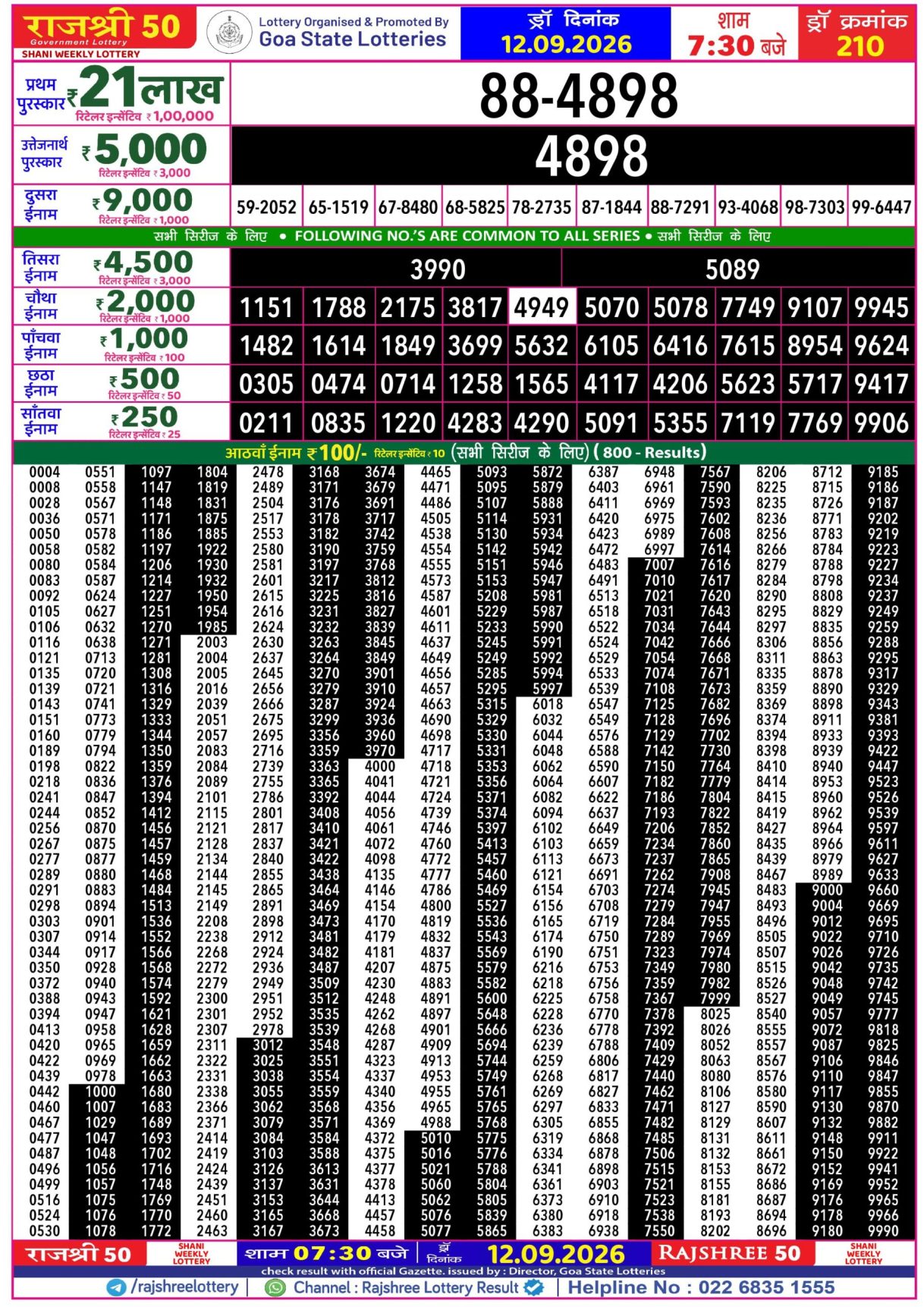Select the white highlighted number 4949

(x=541, y=308)
